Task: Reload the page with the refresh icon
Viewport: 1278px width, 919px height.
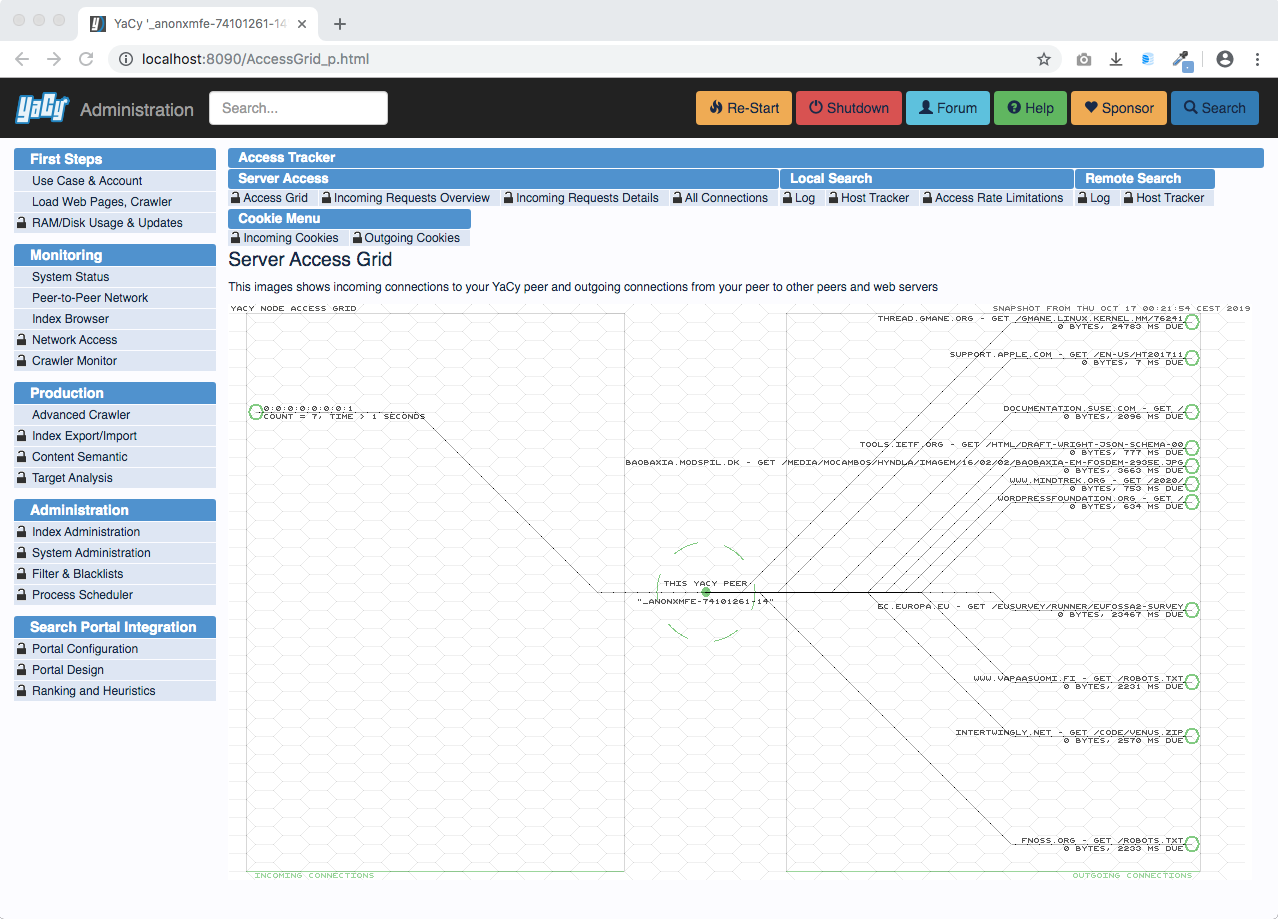Action: [86, 59]
